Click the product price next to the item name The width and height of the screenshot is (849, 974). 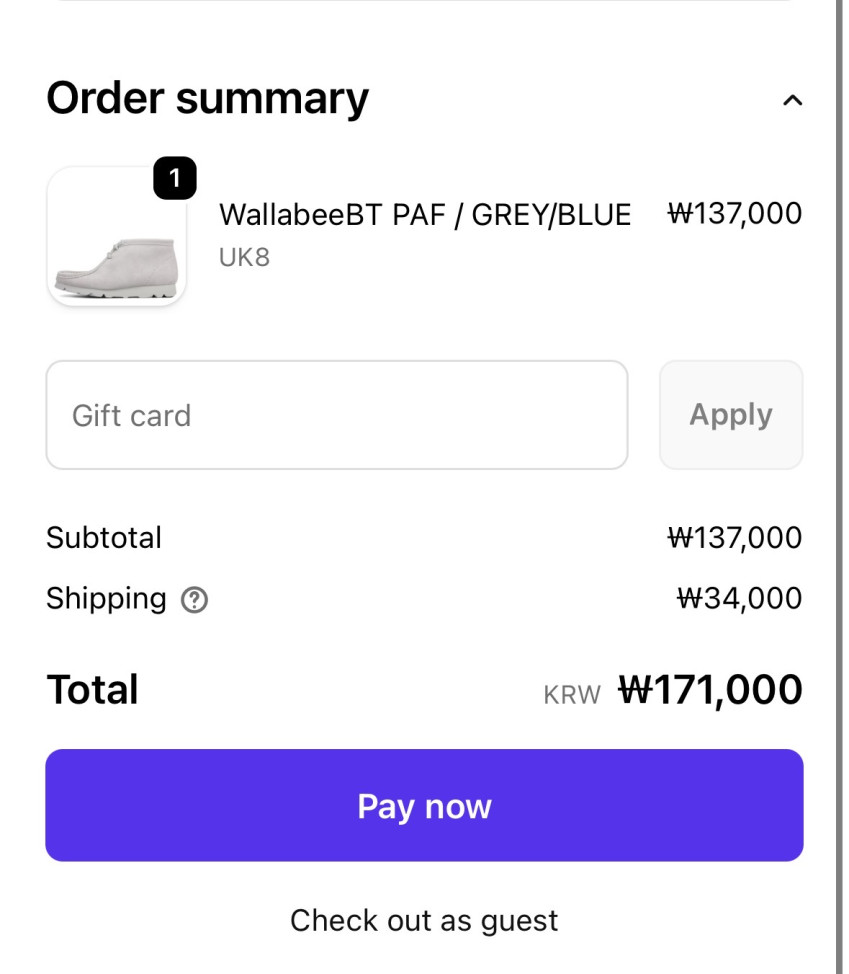[x=734, y=213]
